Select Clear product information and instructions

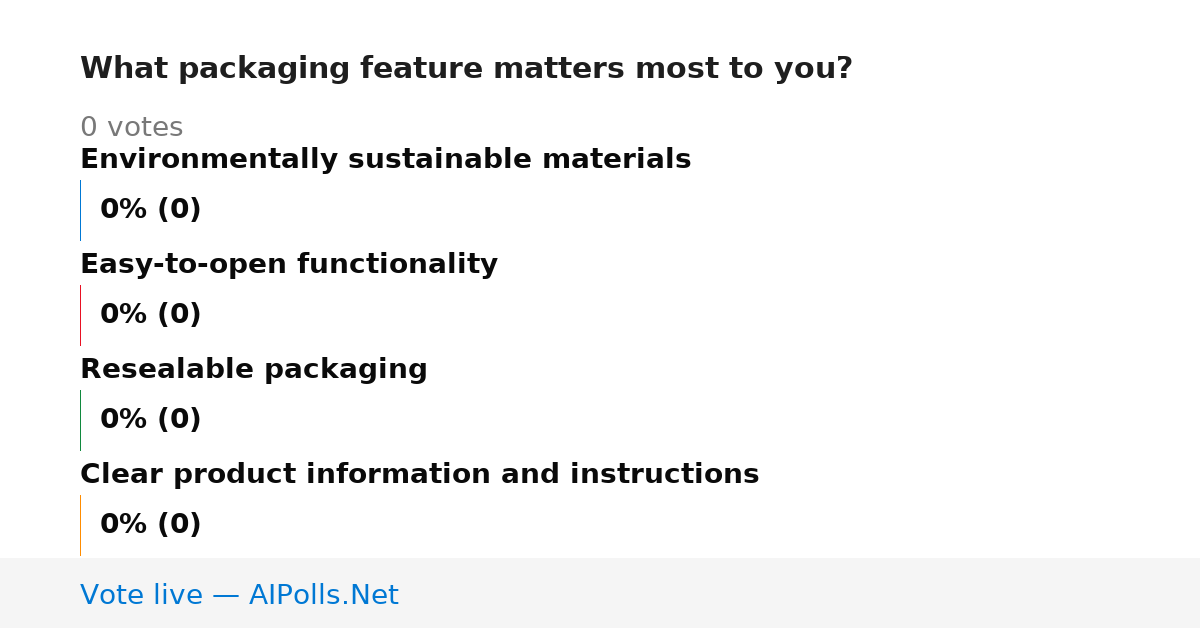point(419,474)
